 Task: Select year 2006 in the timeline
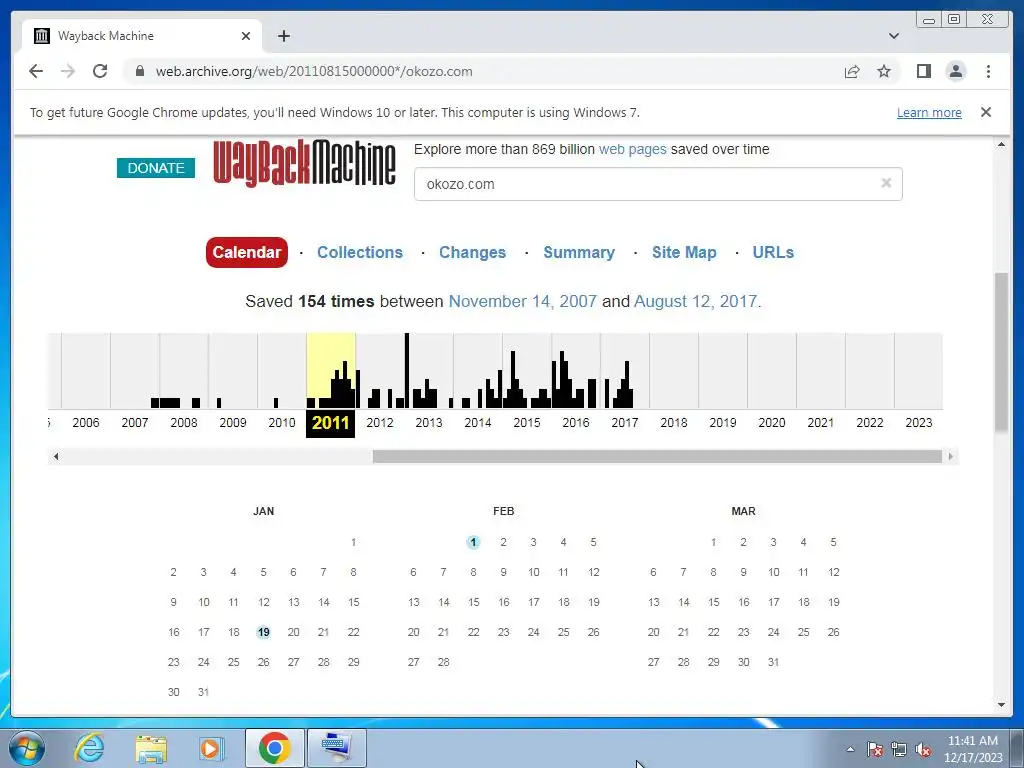point(86,423)
